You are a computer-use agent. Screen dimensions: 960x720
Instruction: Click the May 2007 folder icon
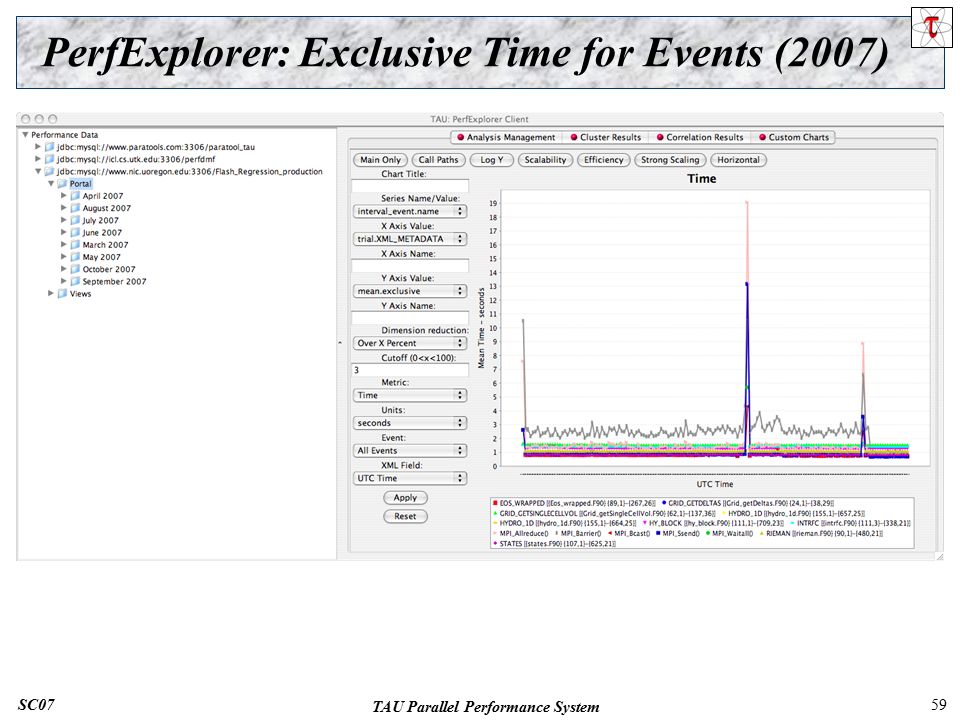click(x=75, y=257)
